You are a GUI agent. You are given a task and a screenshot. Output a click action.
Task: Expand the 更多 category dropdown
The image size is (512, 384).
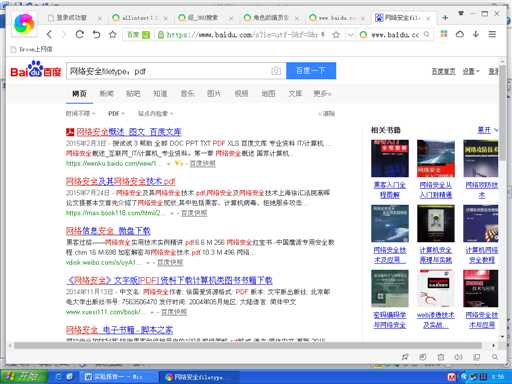[322, 94]
